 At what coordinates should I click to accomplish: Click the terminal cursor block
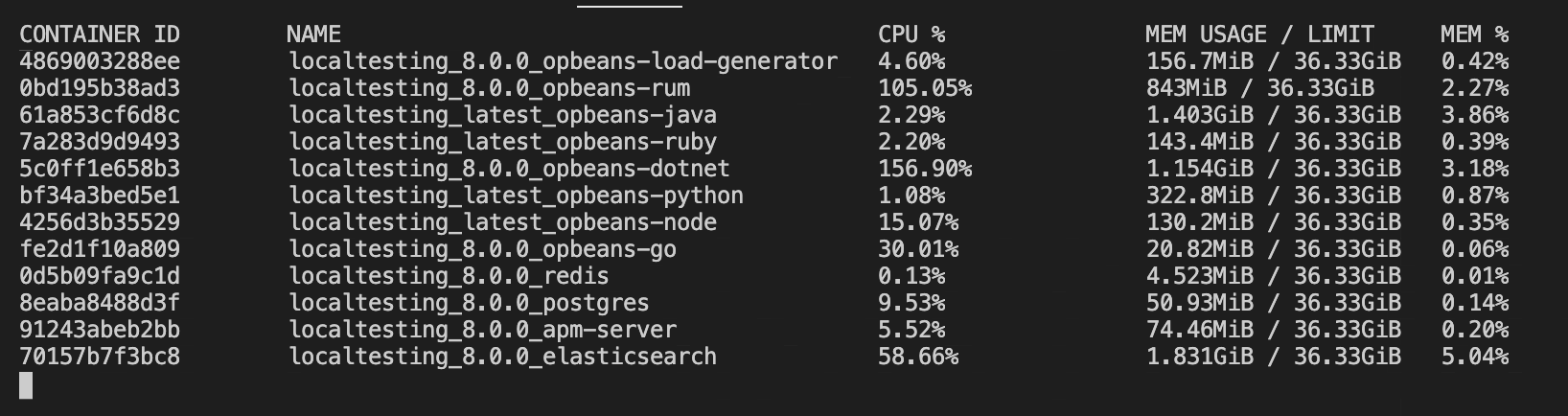tap(26, 385)
